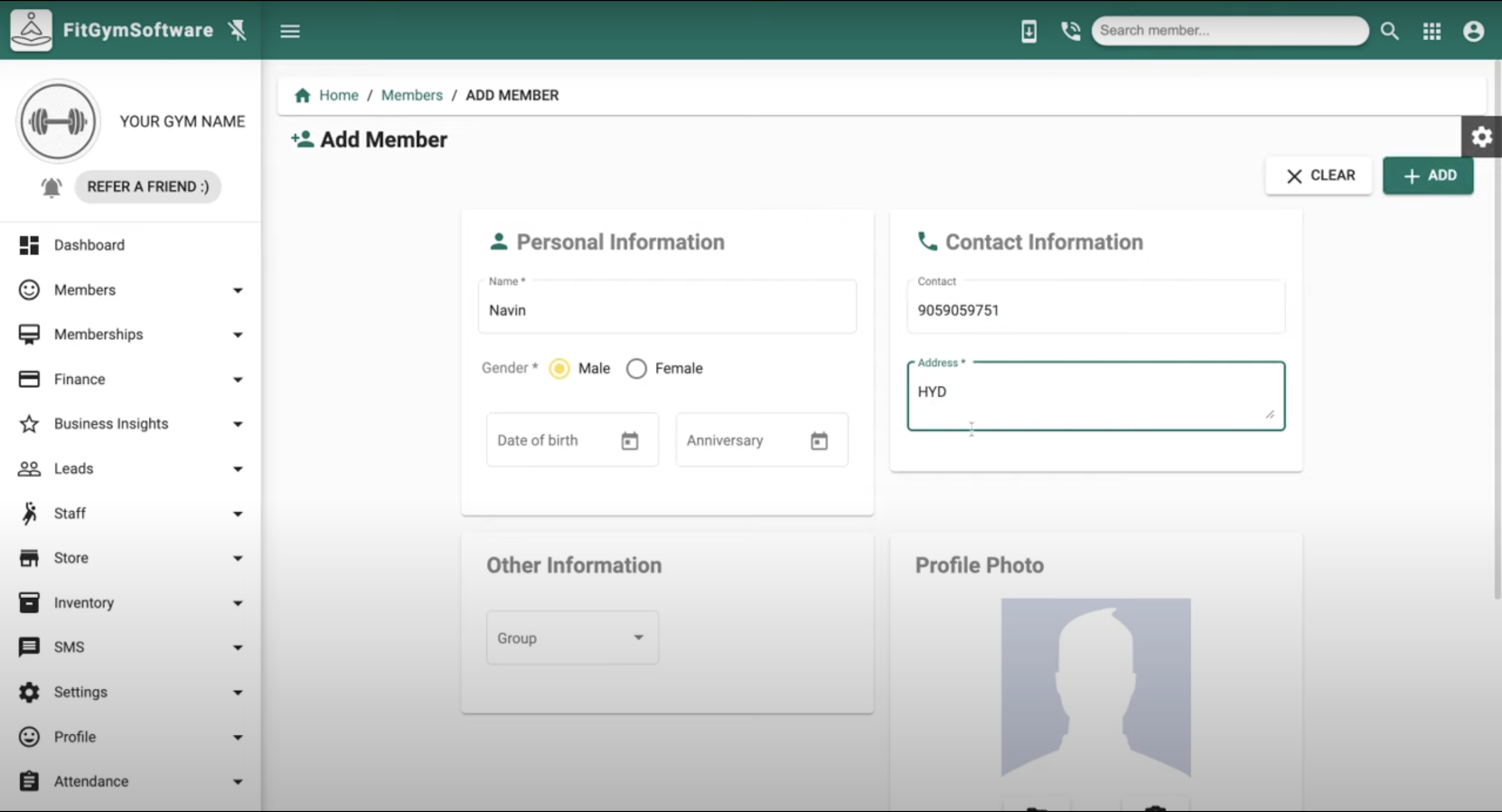Open Attendance from the sidebar

coord(90,781)
